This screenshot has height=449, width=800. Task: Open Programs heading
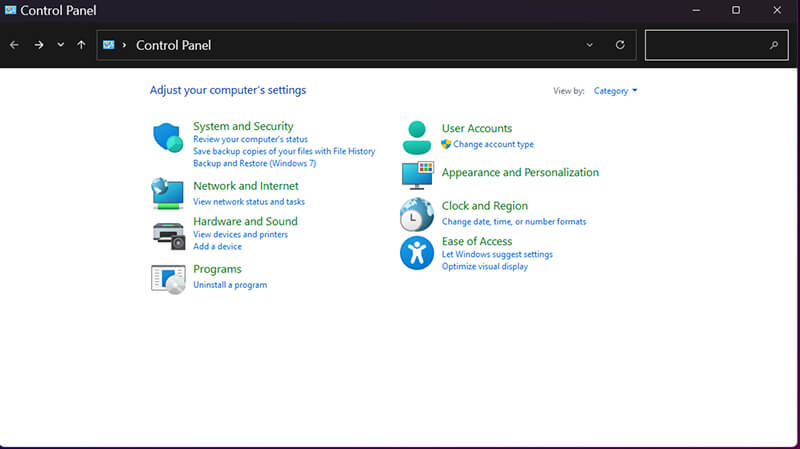coord(217,269)
